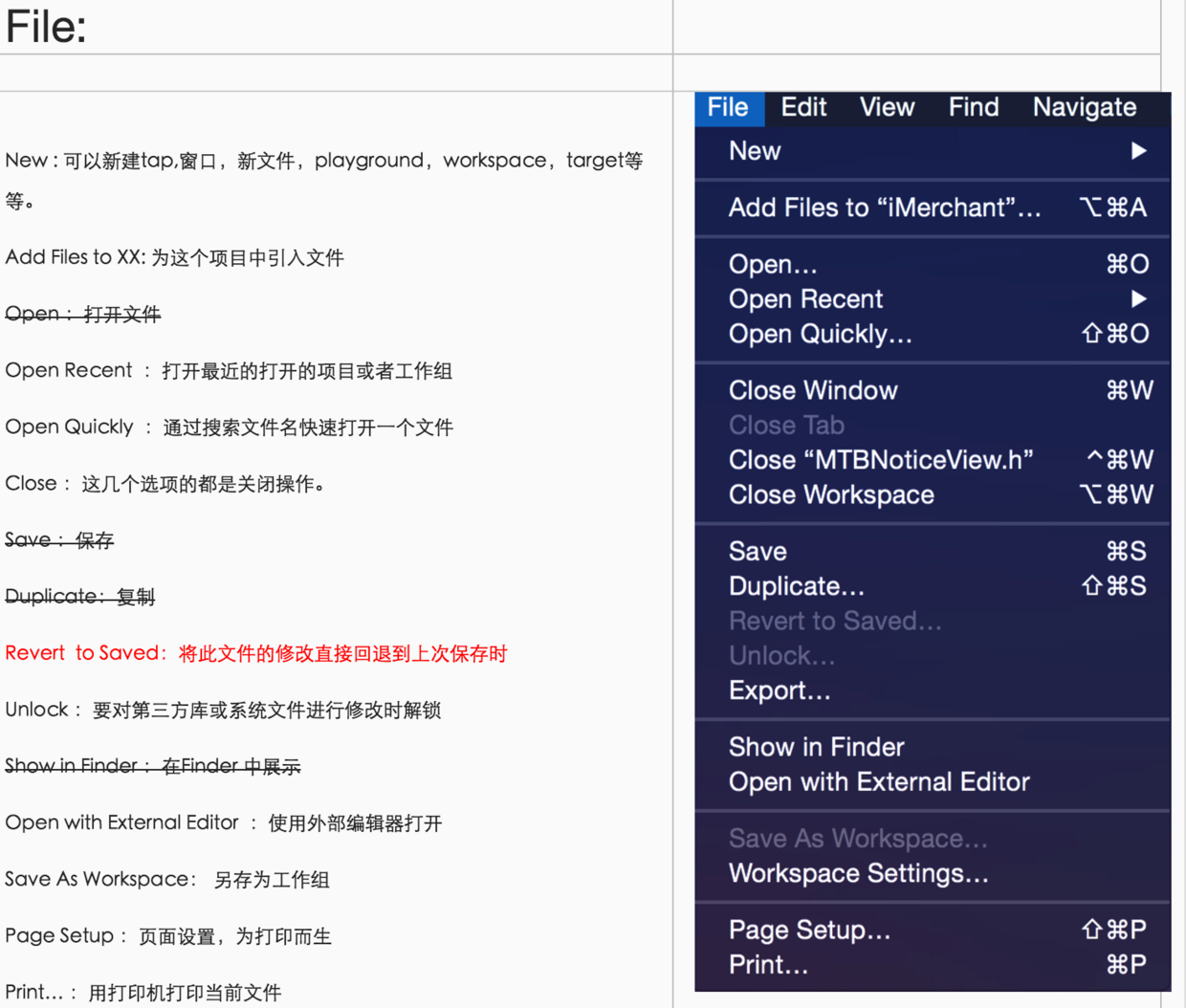Choose Add Files to "iMerchant"…
Screen dimensions: 1186x1008
(933, 208)
